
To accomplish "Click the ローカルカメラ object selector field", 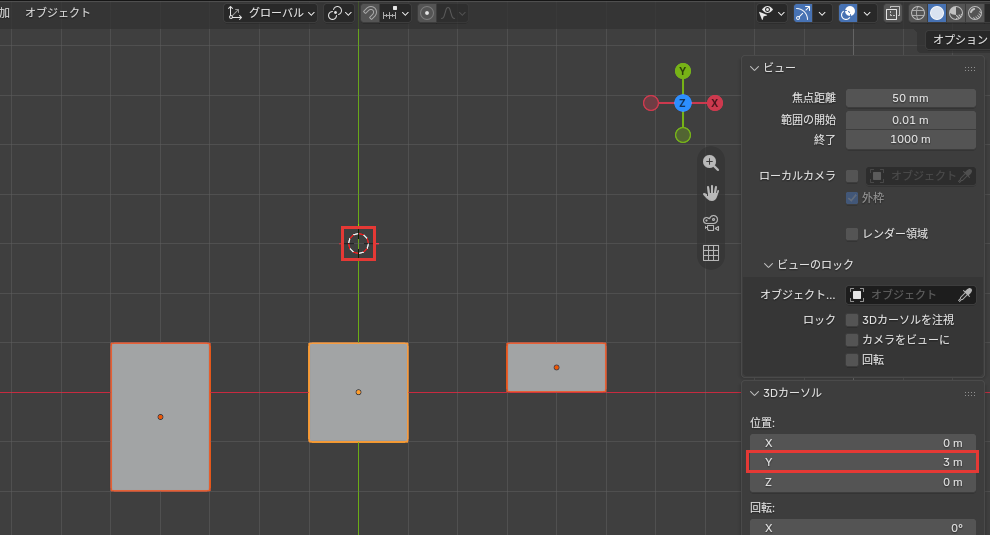I will [x=913, y=176].
